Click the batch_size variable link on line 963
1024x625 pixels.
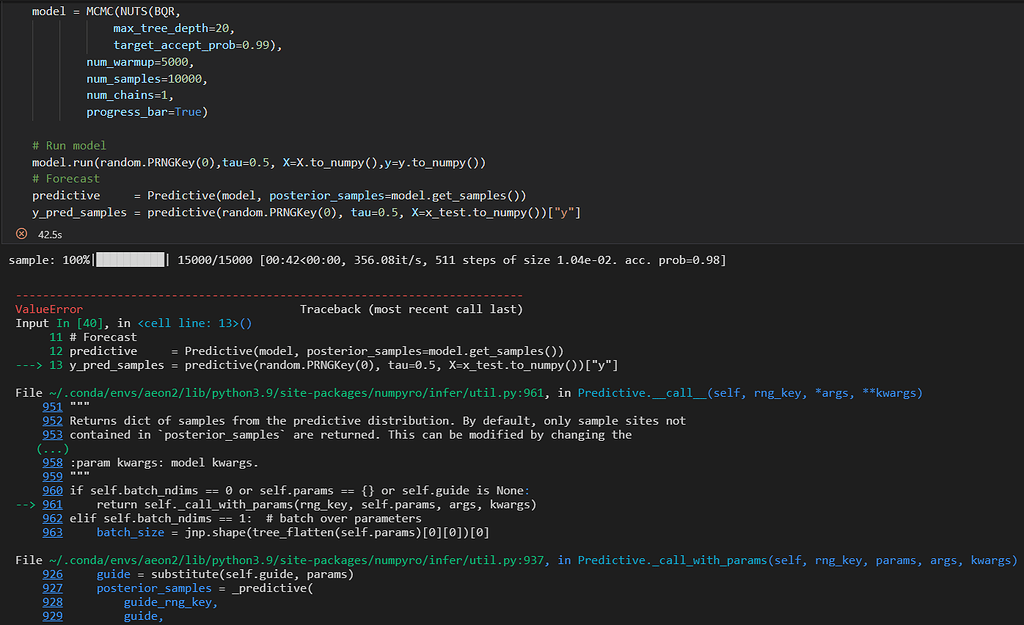(125, 532)
